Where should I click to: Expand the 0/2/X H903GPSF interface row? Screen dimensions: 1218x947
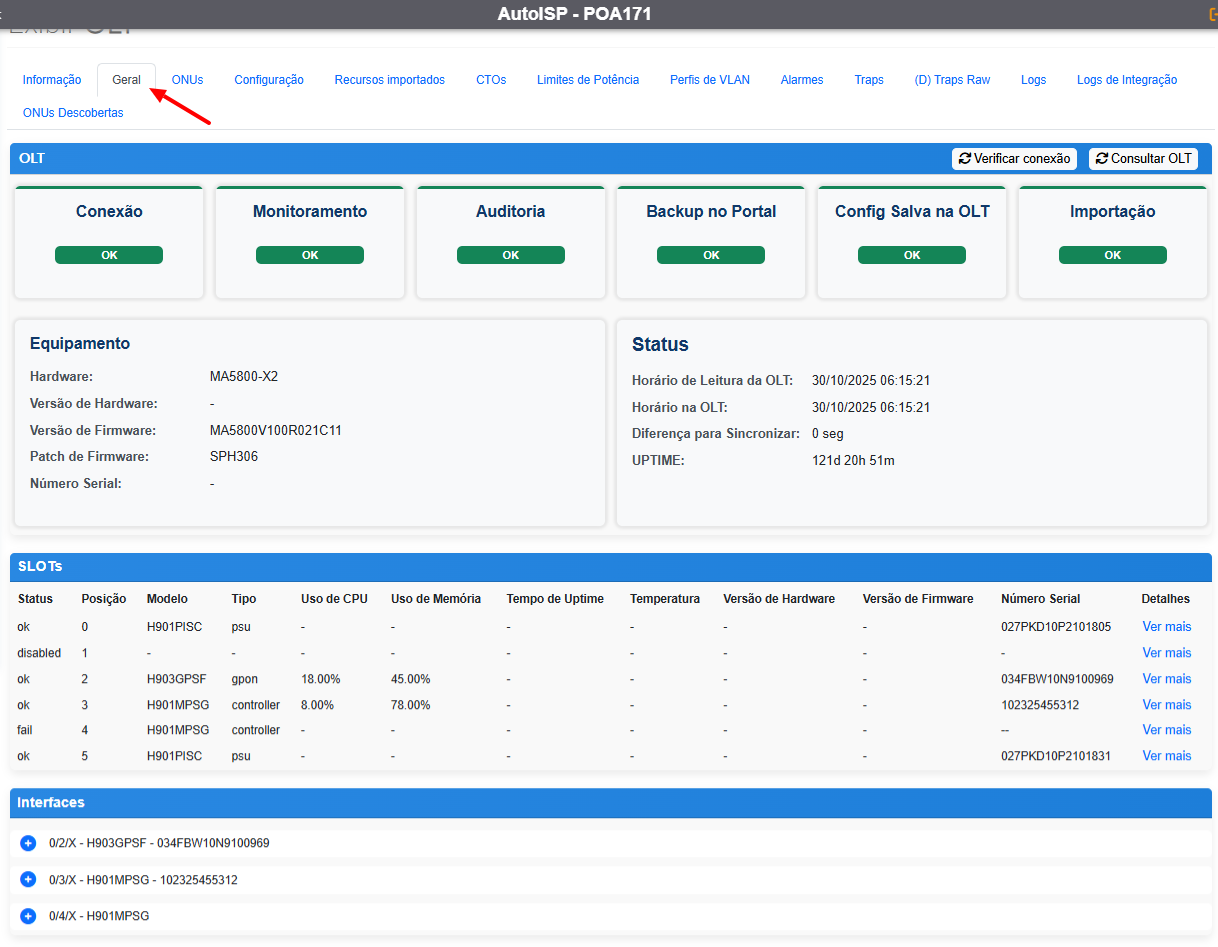point(28,843)
